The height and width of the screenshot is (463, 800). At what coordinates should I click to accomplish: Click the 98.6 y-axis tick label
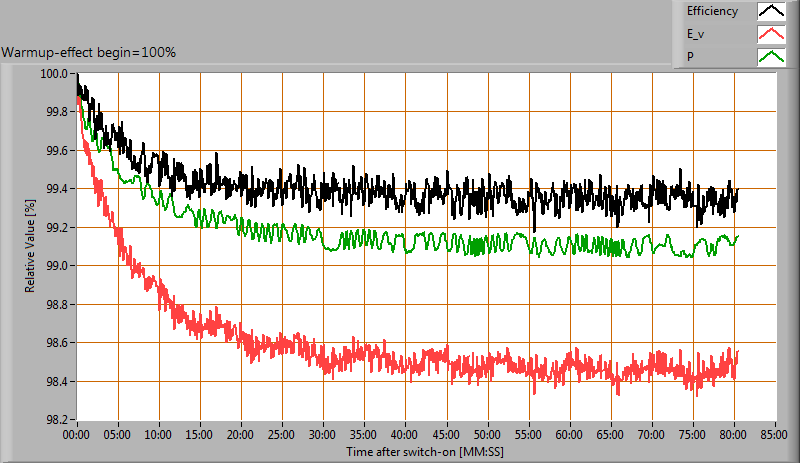56,343
